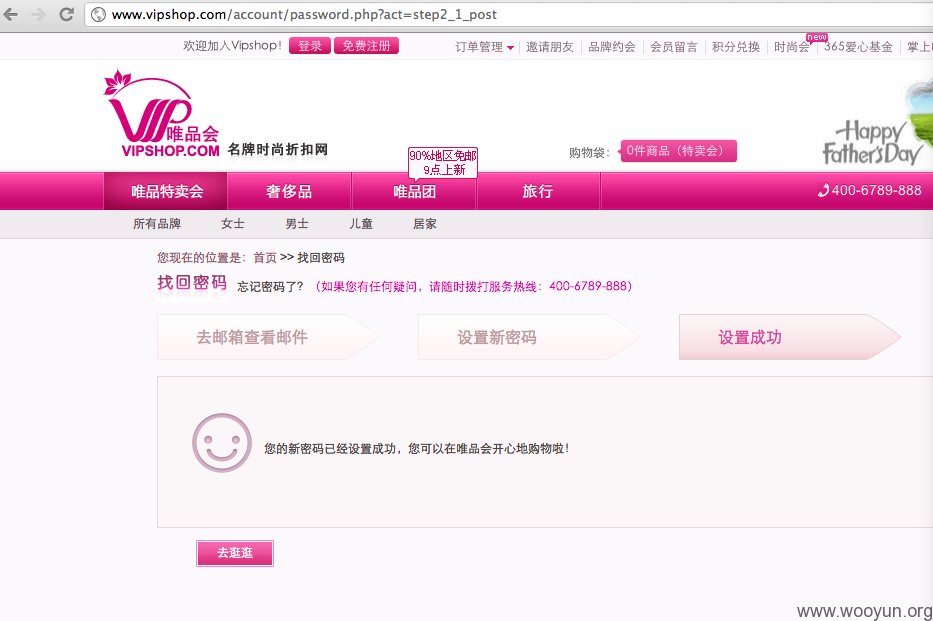Image resolution: width=933 pixels, height=621 pixels.
Task: Open the 品牌约会 link
Action: click(x=612, y=47)
